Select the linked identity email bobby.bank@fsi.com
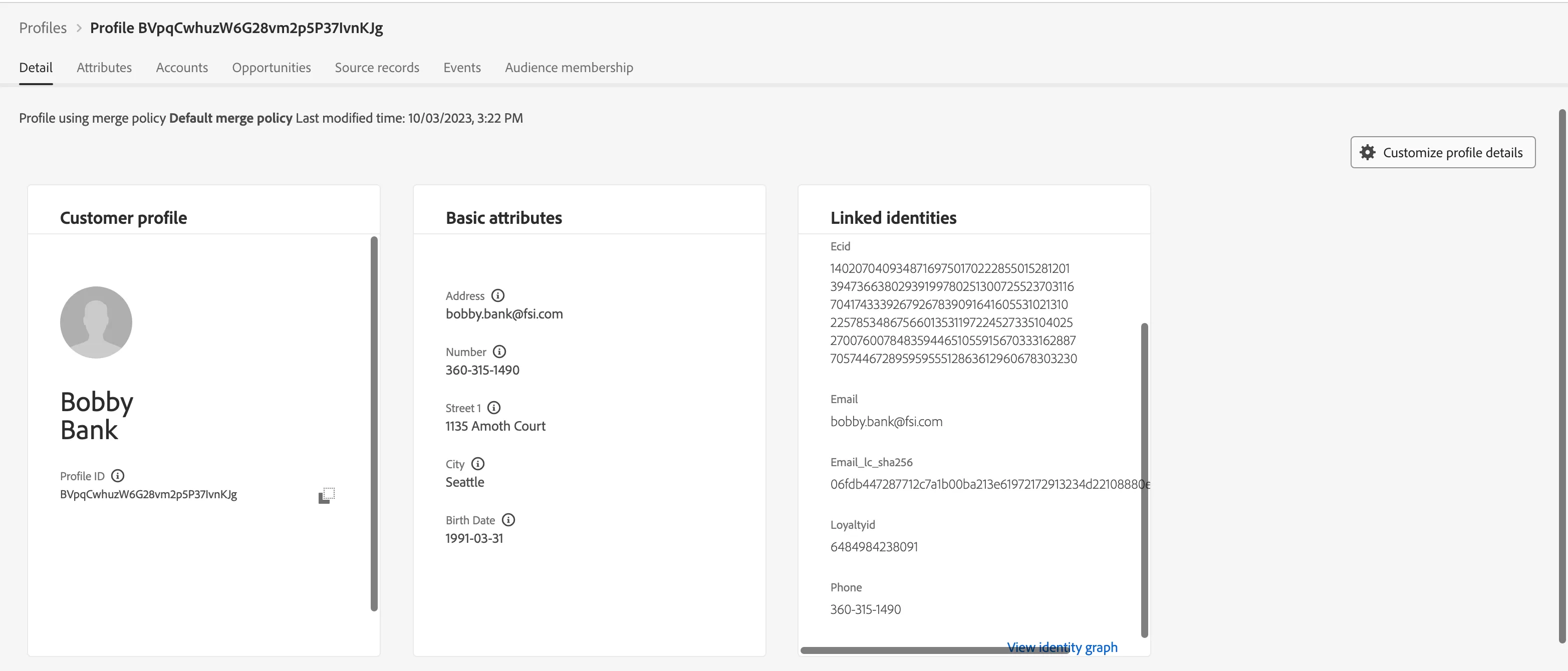The width and height of the screenshot is (1568, 671). click(886, 422)
